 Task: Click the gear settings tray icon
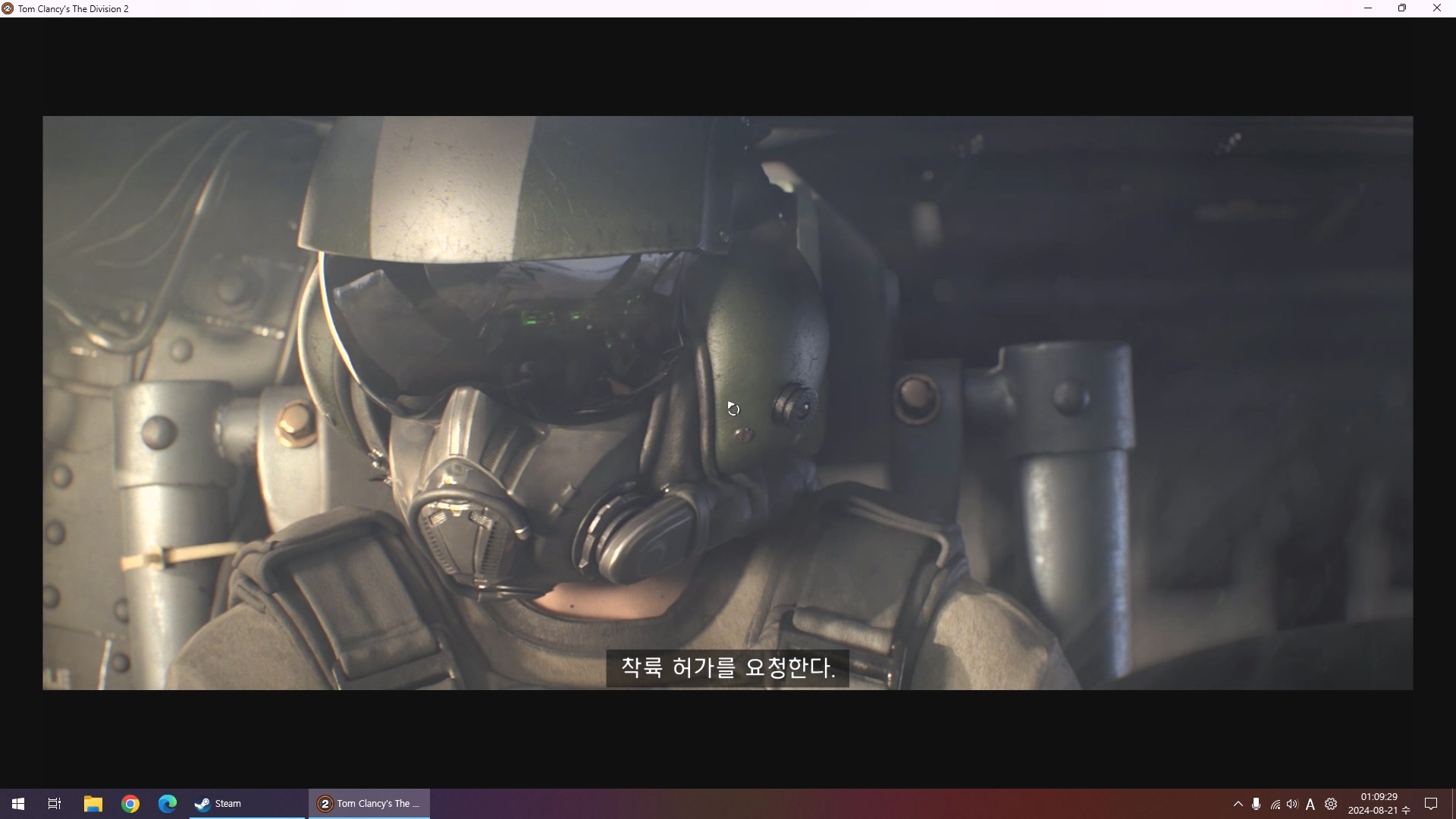pyautogui.click(x=1331, y=804)
